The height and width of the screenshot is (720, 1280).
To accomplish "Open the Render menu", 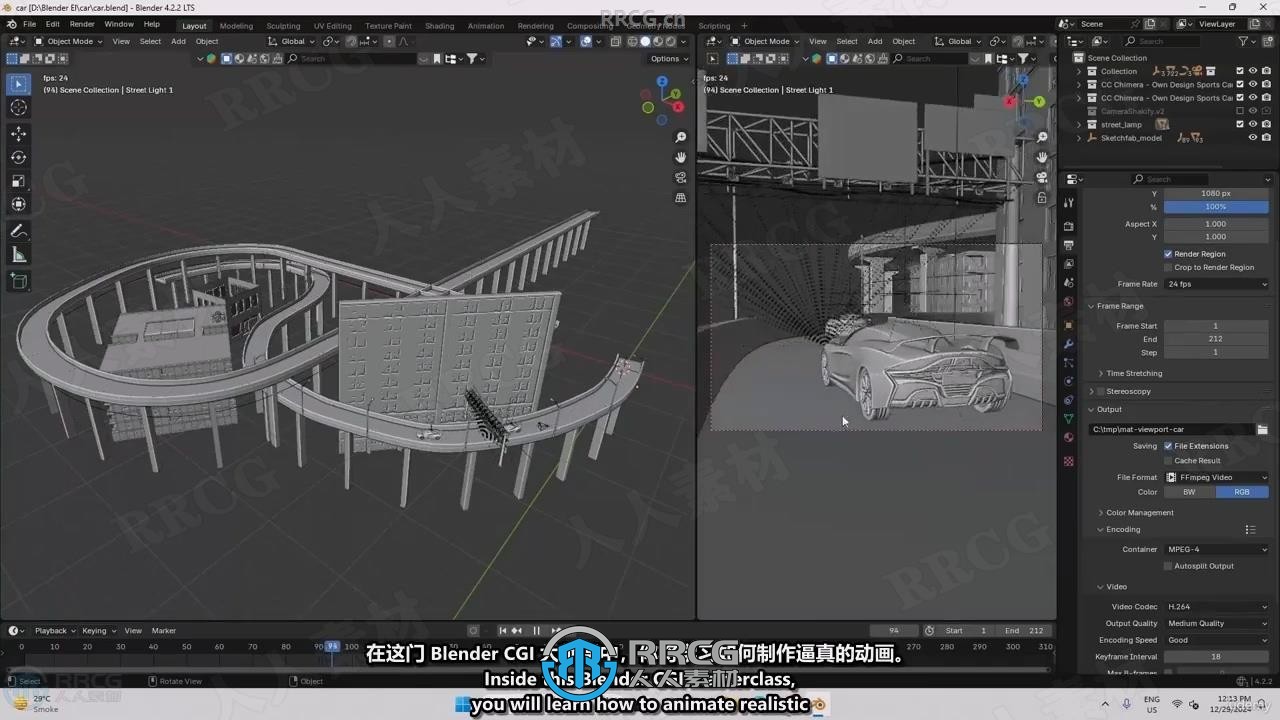I will pyautogui.click(x=82, y=24).
